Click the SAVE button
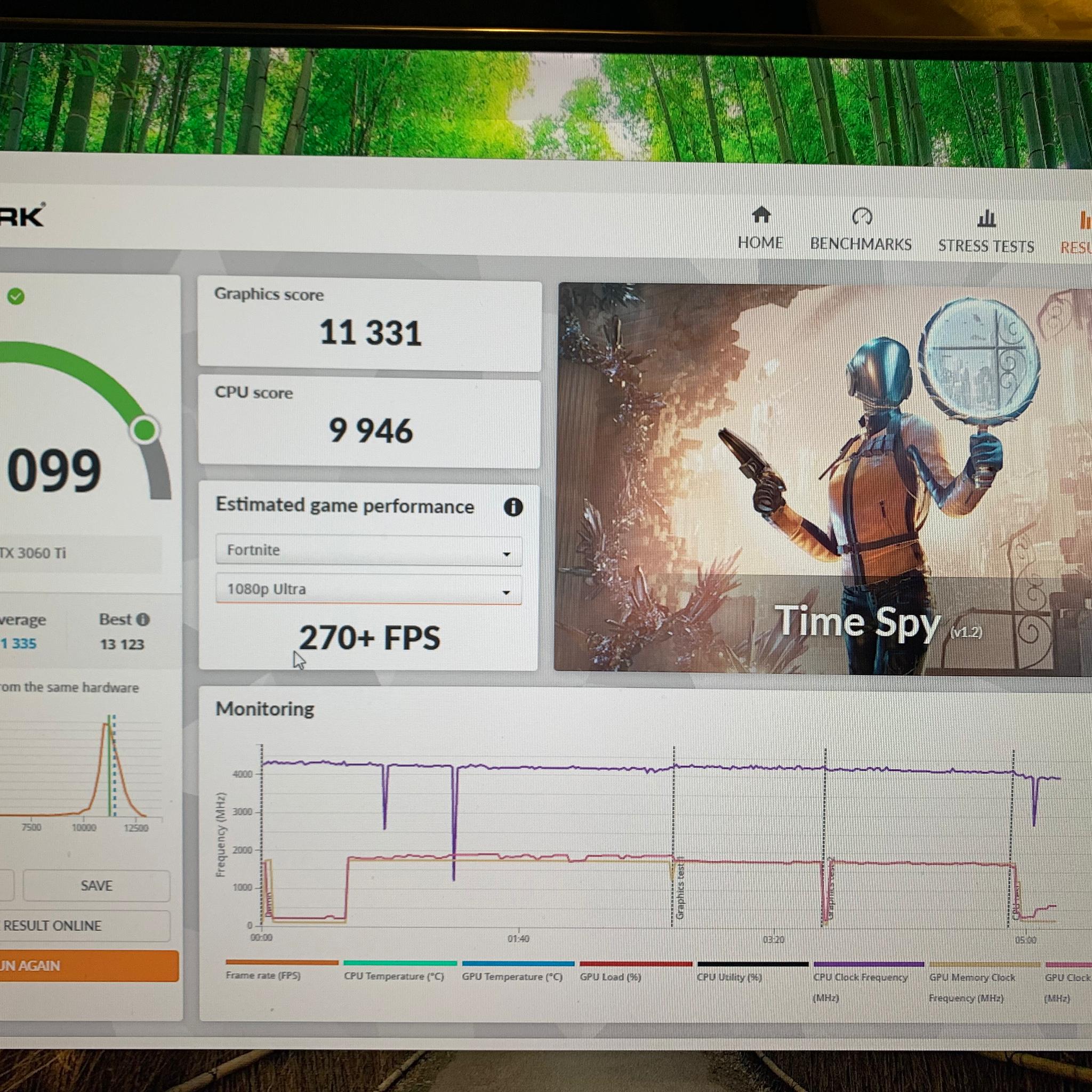This screenshot has height=1092, width=1092. [96, 885]
